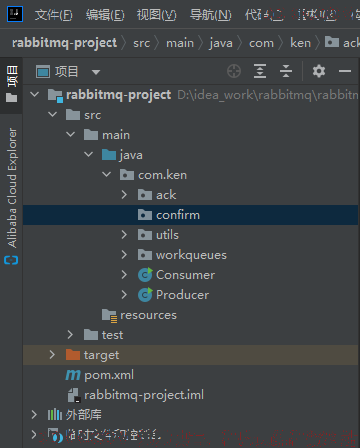This screenshot has width=360, height=448.
Task: Open the Alibaba Cloud Explorer side tab
Action: (x=12, y=195)
